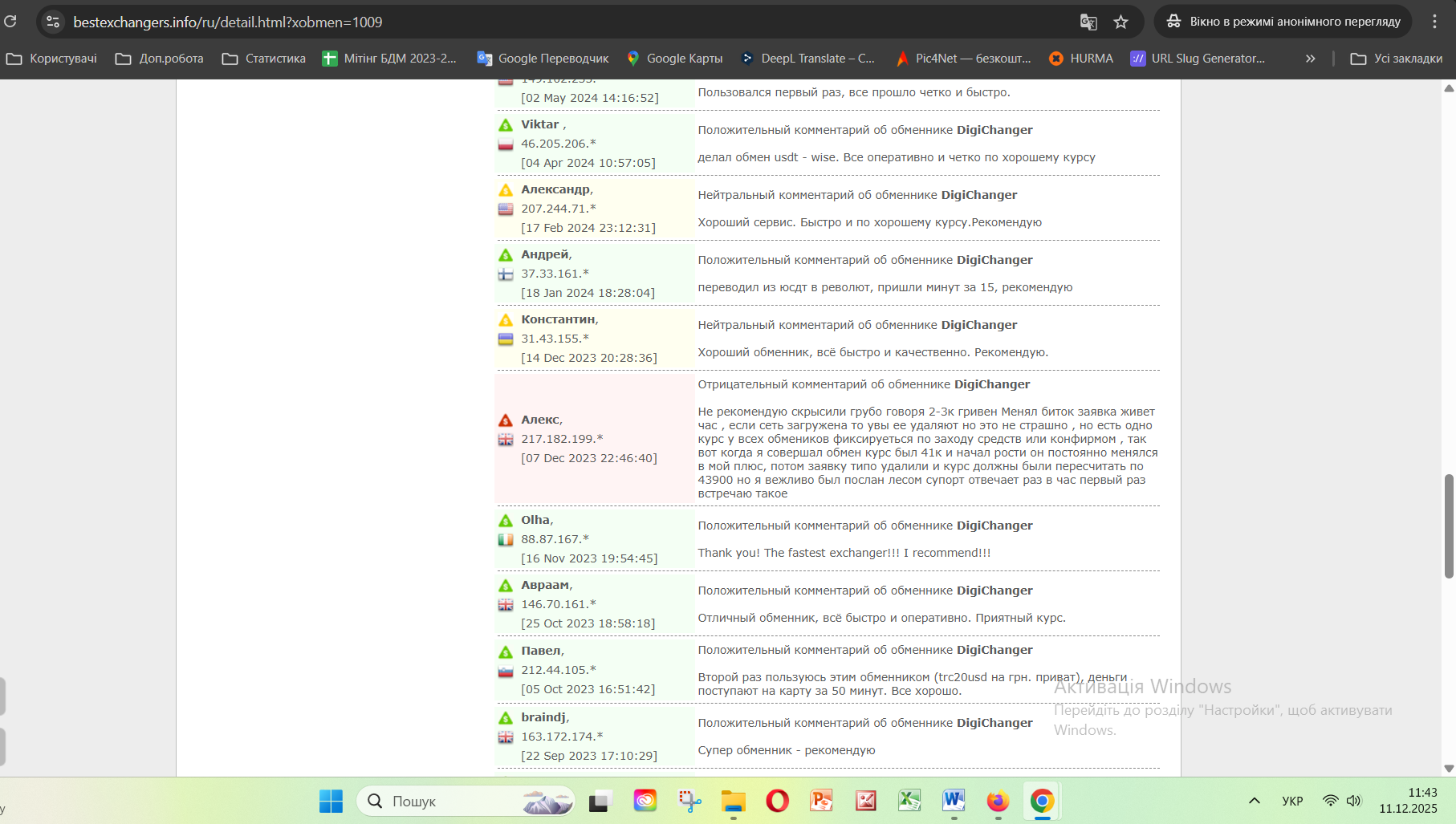
Task: Click the page vertical scrollbar thumb
Action: tap(1449, 526)
